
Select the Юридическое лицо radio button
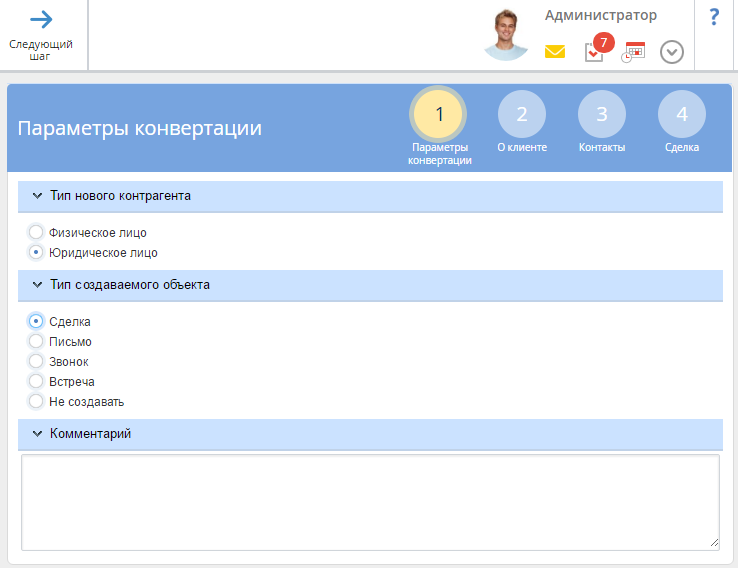coord(36,252)
